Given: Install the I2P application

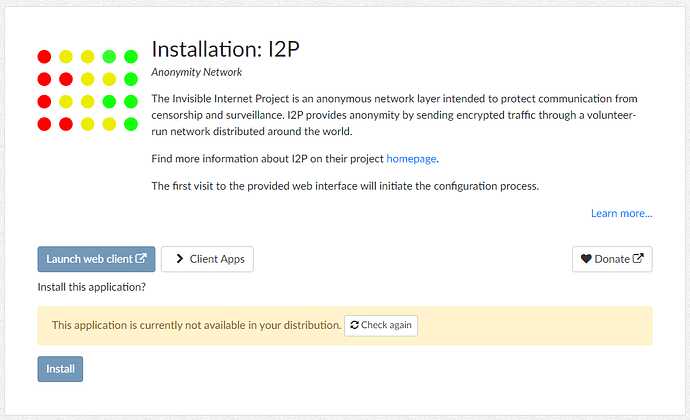Looking at the screenshot, I should [x=60, y=369].
